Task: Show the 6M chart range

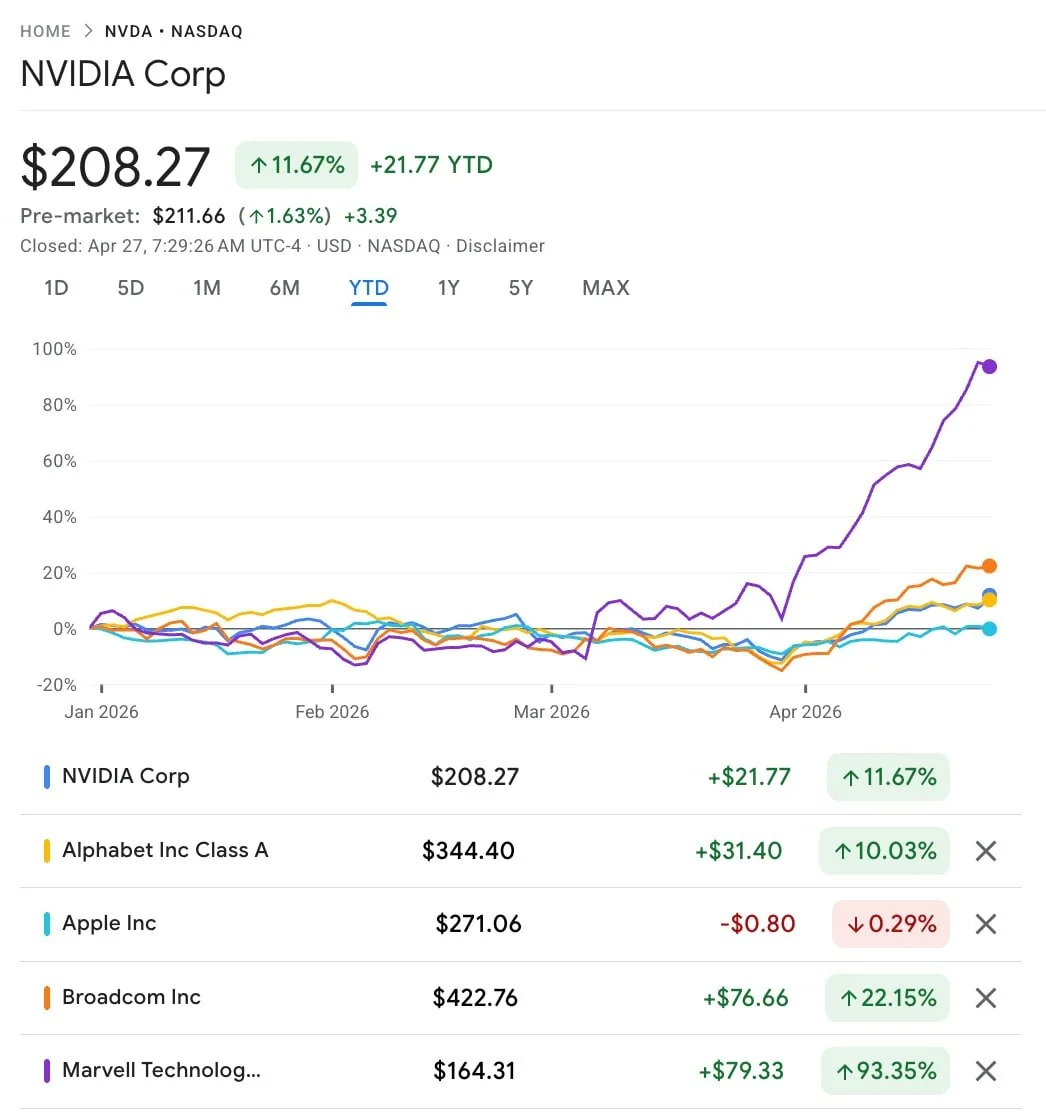Action: (x=284, y=288)
